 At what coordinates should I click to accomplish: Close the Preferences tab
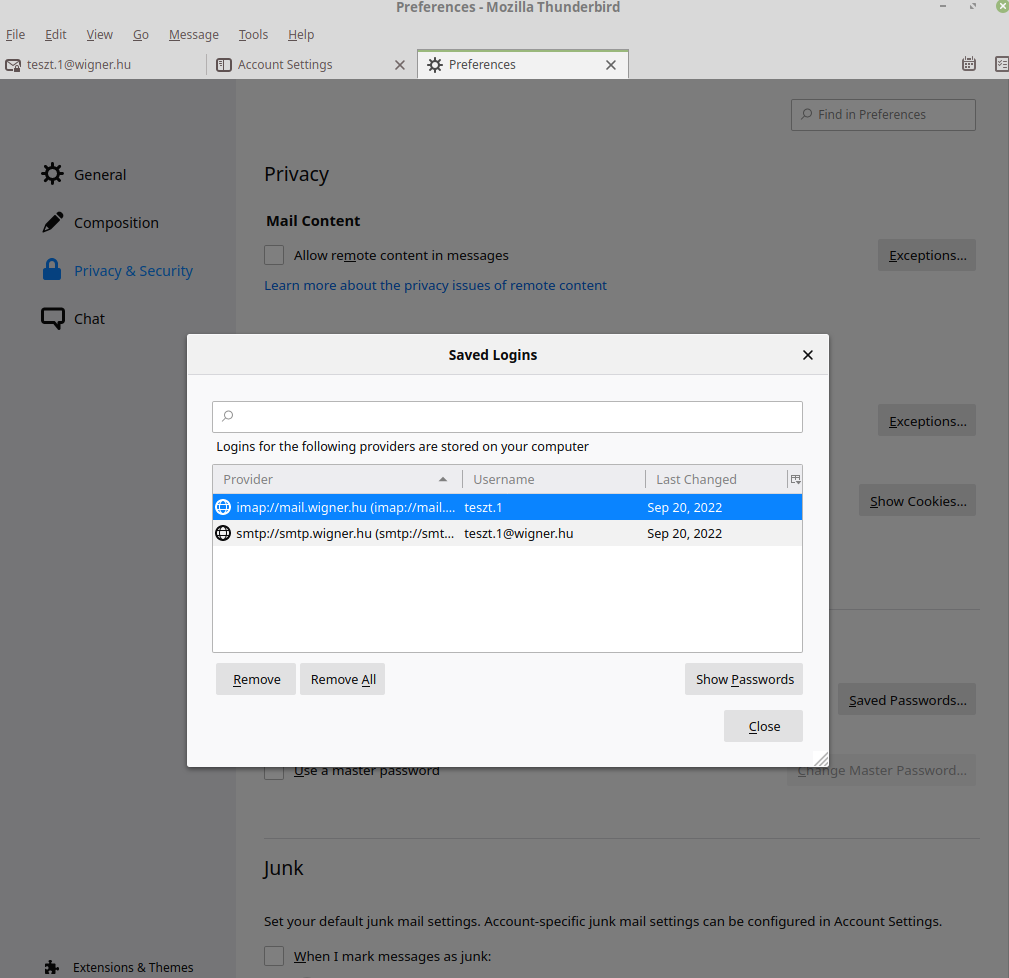611,64
